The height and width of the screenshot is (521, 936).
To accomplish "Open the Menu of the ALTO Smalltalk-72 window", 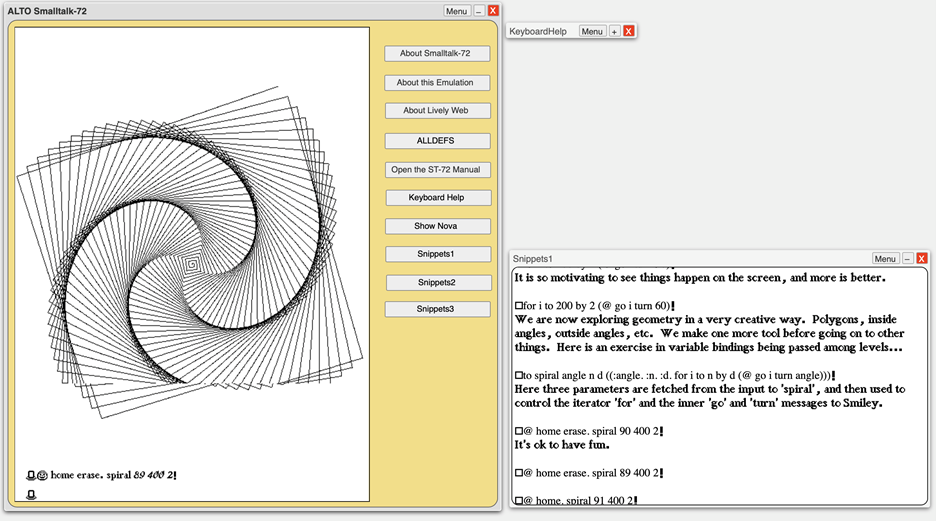I will pyautogui.click(x=456, y=11).
